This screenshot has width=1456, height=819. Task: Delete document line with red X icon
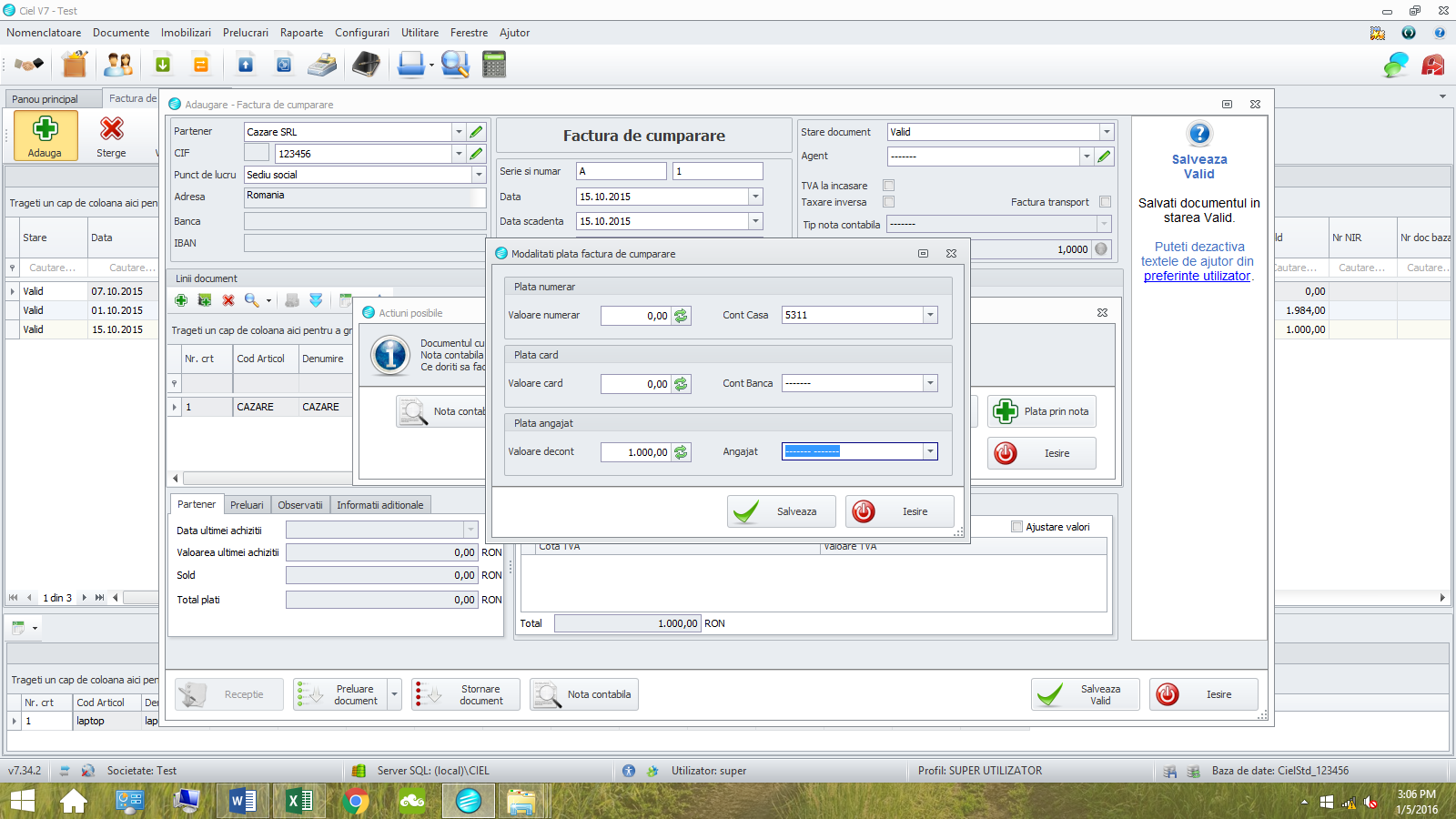point(228,300)
